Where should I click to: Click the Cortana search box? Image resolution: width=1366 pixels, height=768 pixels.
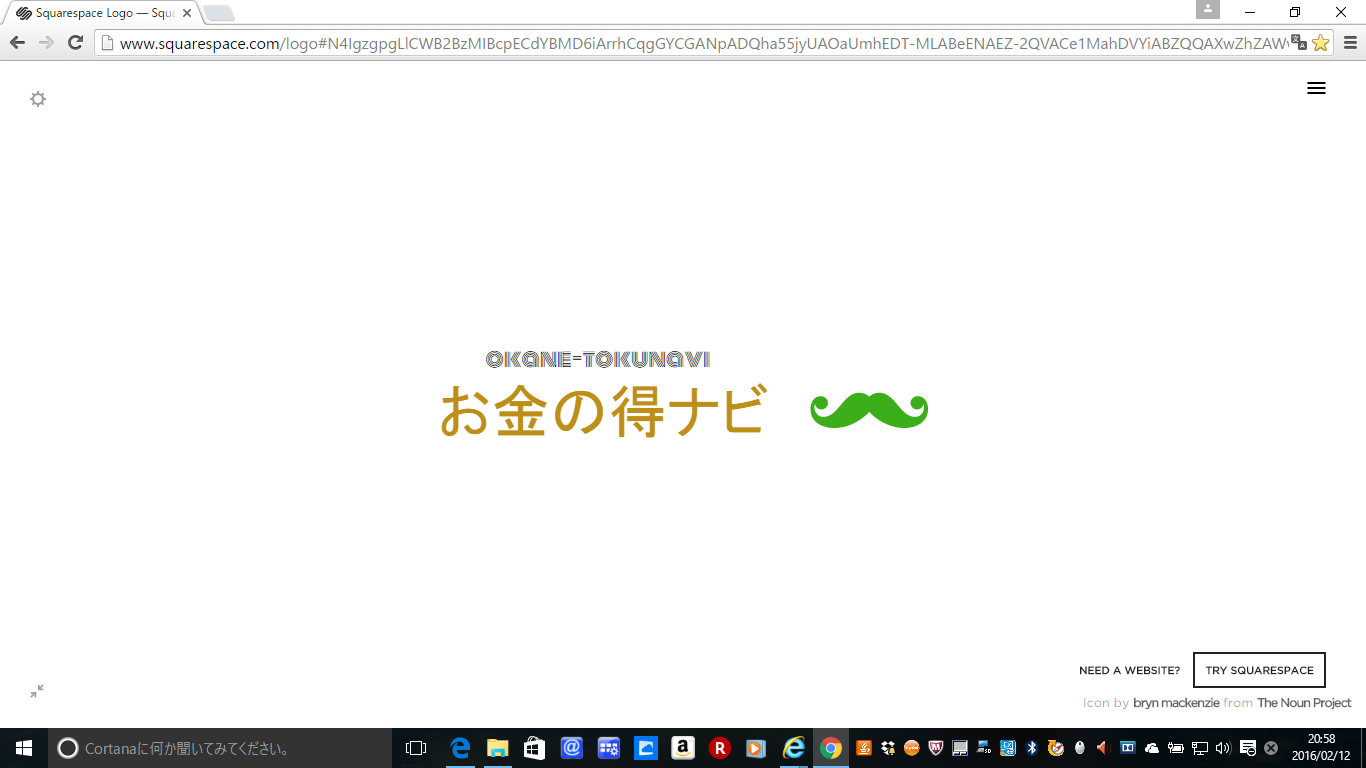[220, 748]
